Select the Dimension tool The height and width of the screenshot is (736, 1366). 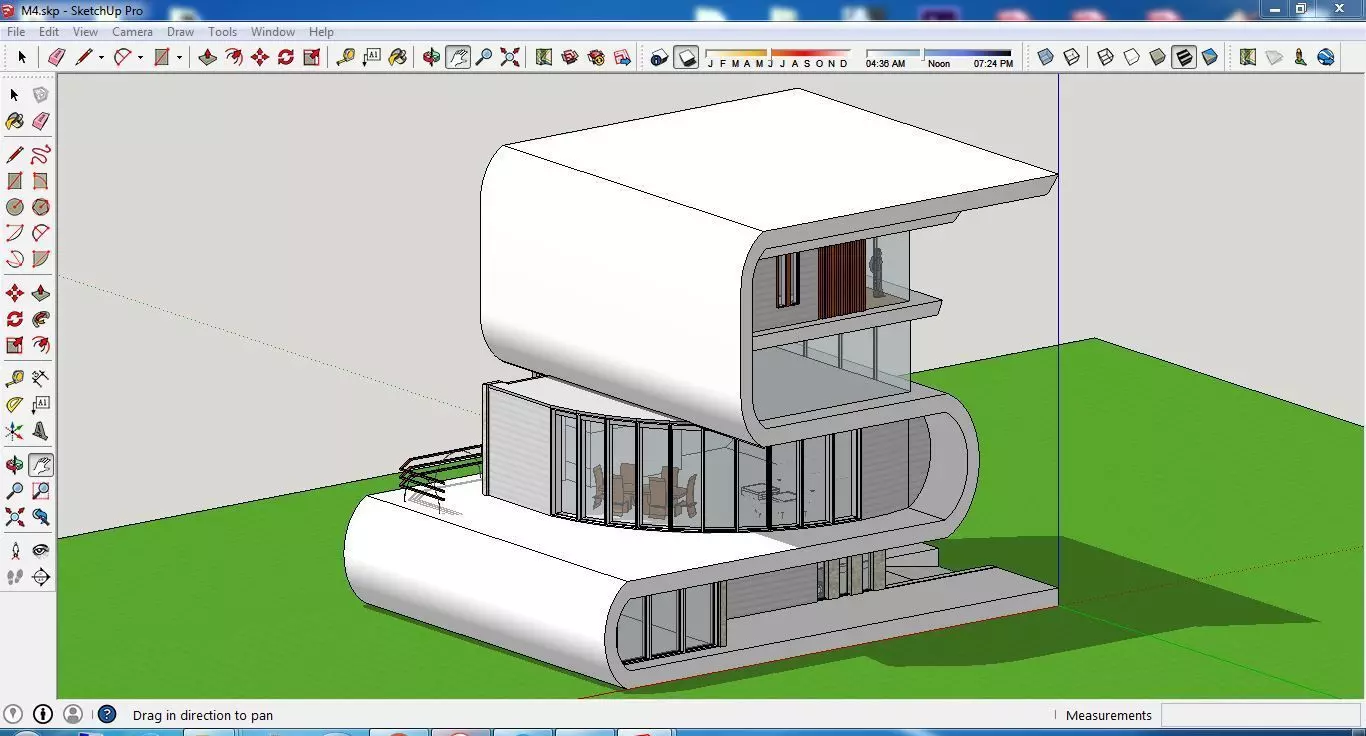click(x=40, y=378)
